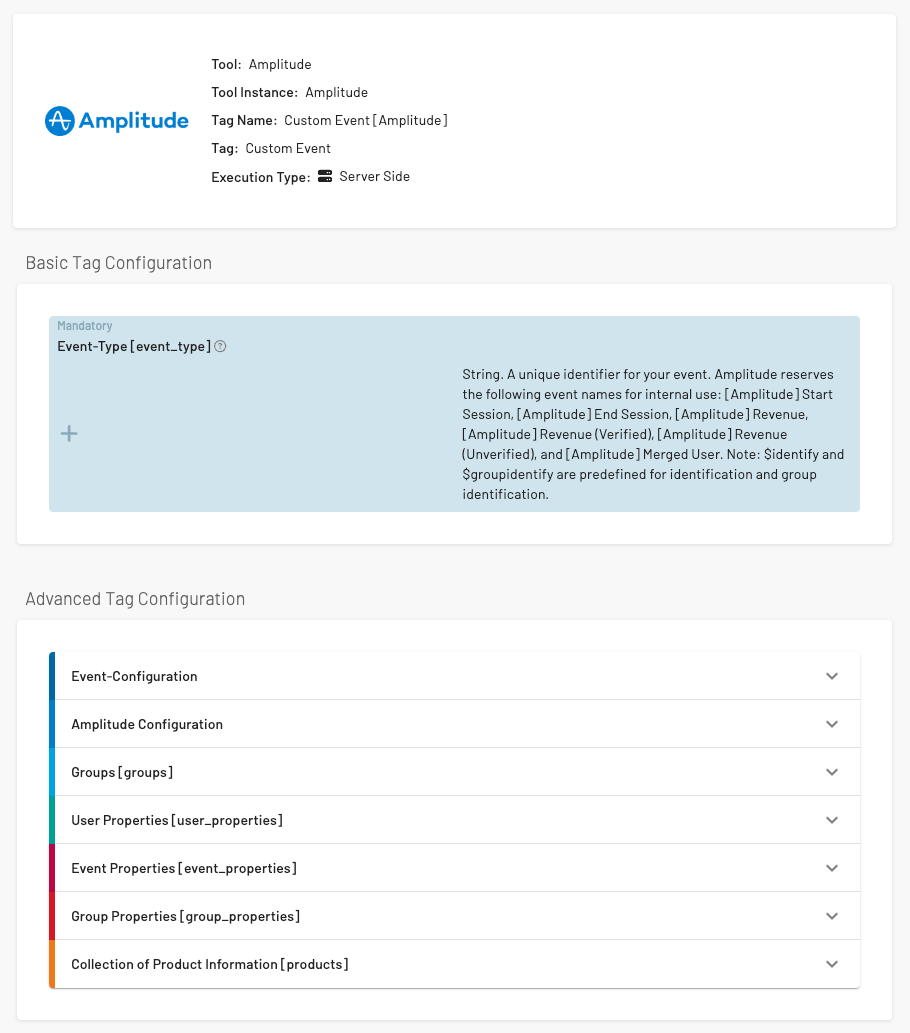Viewport: 910px width, 1033px height.
Task: Expand the Groups [groups] chevron
Action: (831, 772)
